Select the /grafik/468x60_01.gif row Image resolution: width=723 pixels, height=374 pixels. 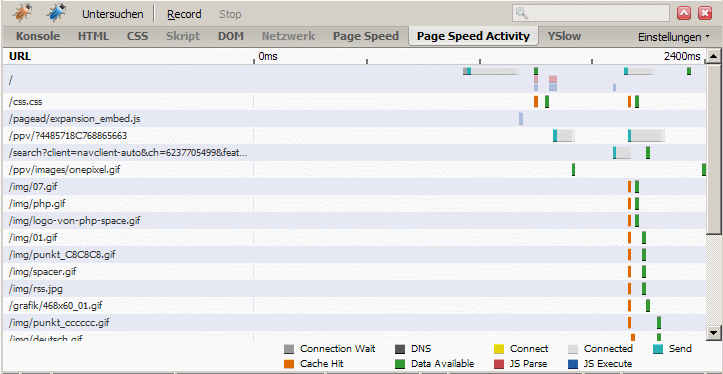(x=354, y=306)
